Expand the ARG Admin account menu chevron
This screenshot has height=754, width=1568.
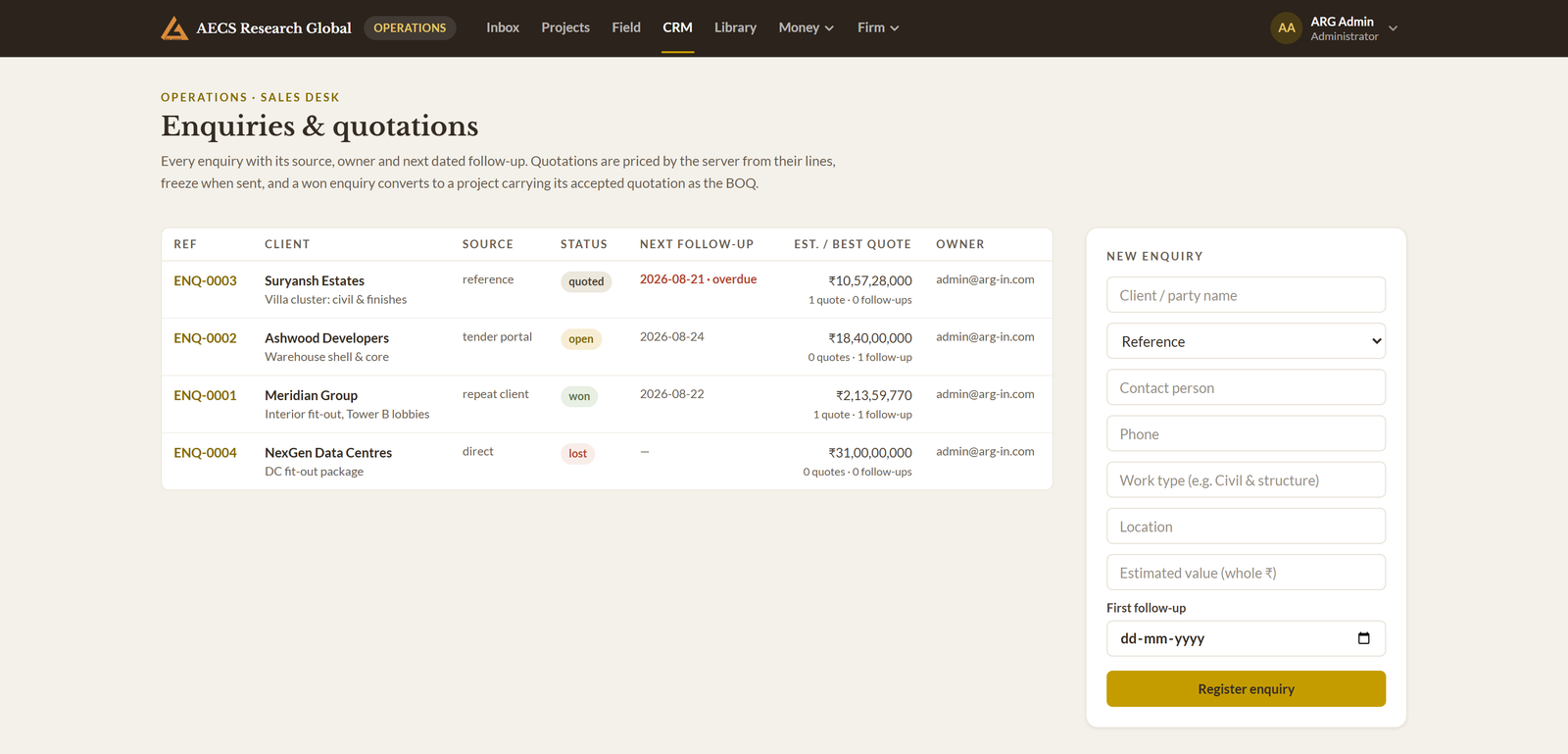coord(1393,28)
